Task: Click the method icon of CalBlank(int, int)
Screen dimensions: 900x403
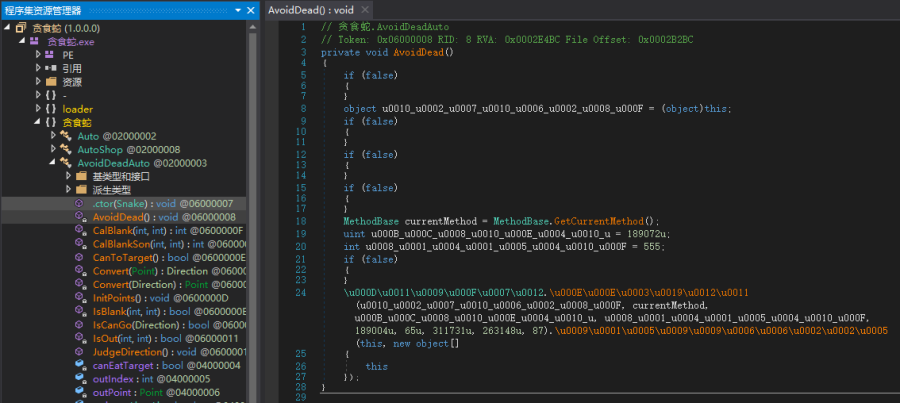Action: click(80, 230)
